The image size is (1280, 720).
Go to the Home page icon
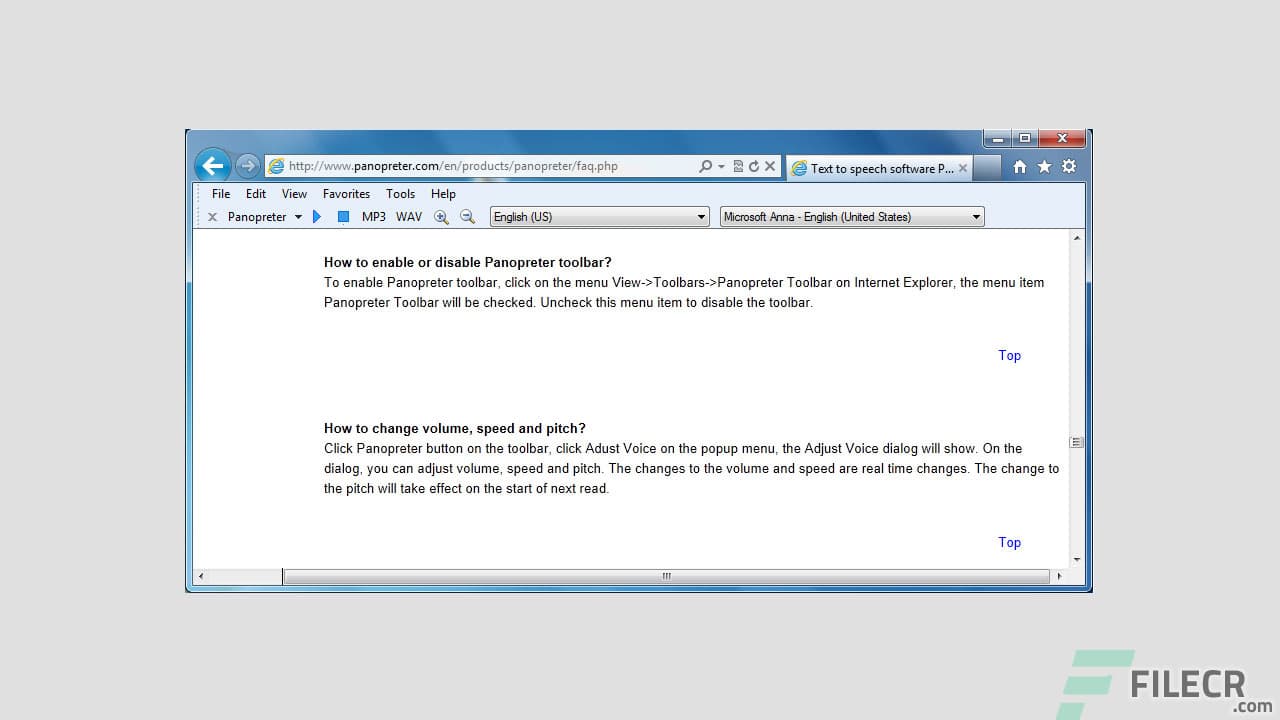(x=1019, y=167)
